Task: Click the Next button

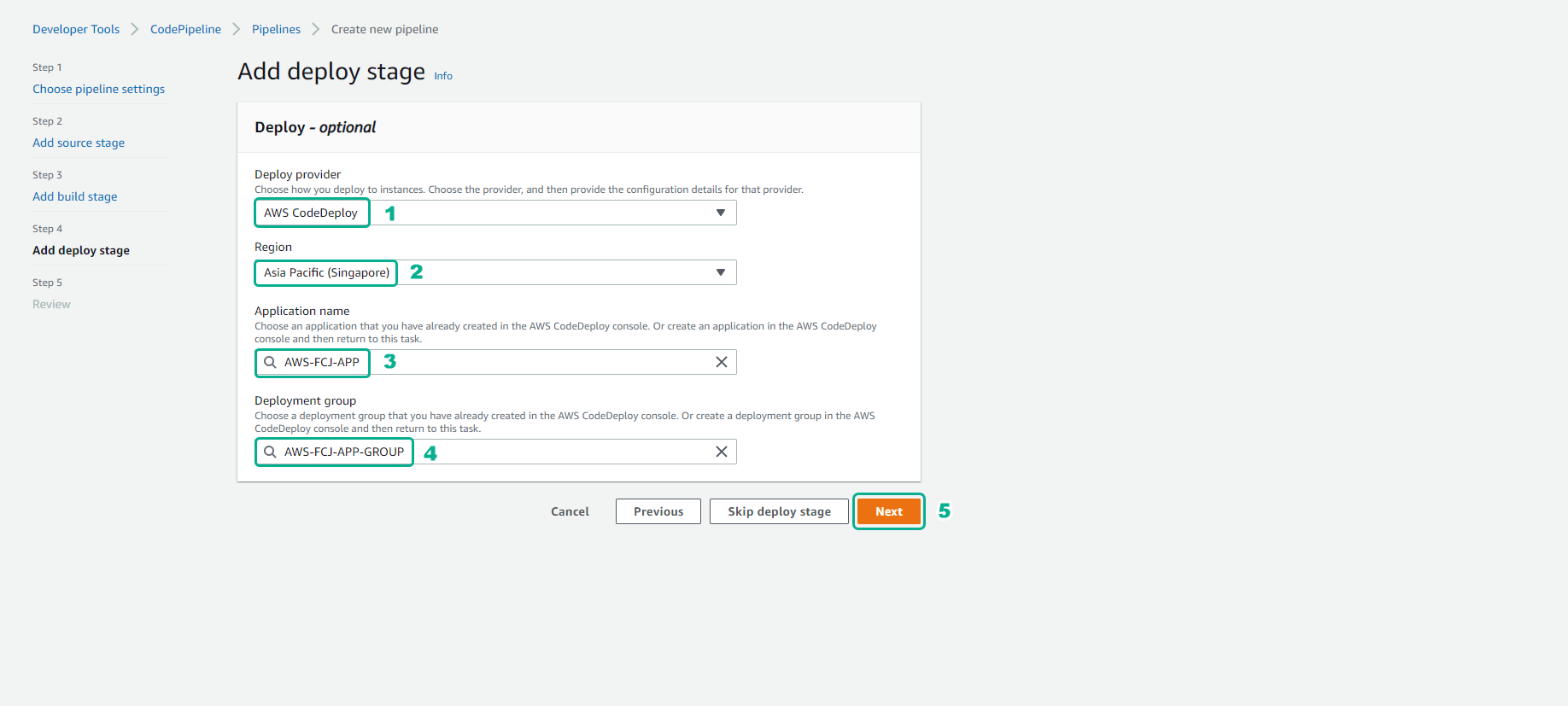Action: pos(889,511)
